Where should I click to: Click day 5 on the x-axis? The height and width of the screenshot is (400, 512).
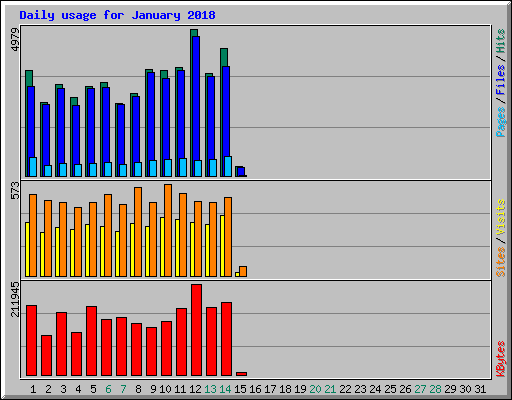(93, 389)
